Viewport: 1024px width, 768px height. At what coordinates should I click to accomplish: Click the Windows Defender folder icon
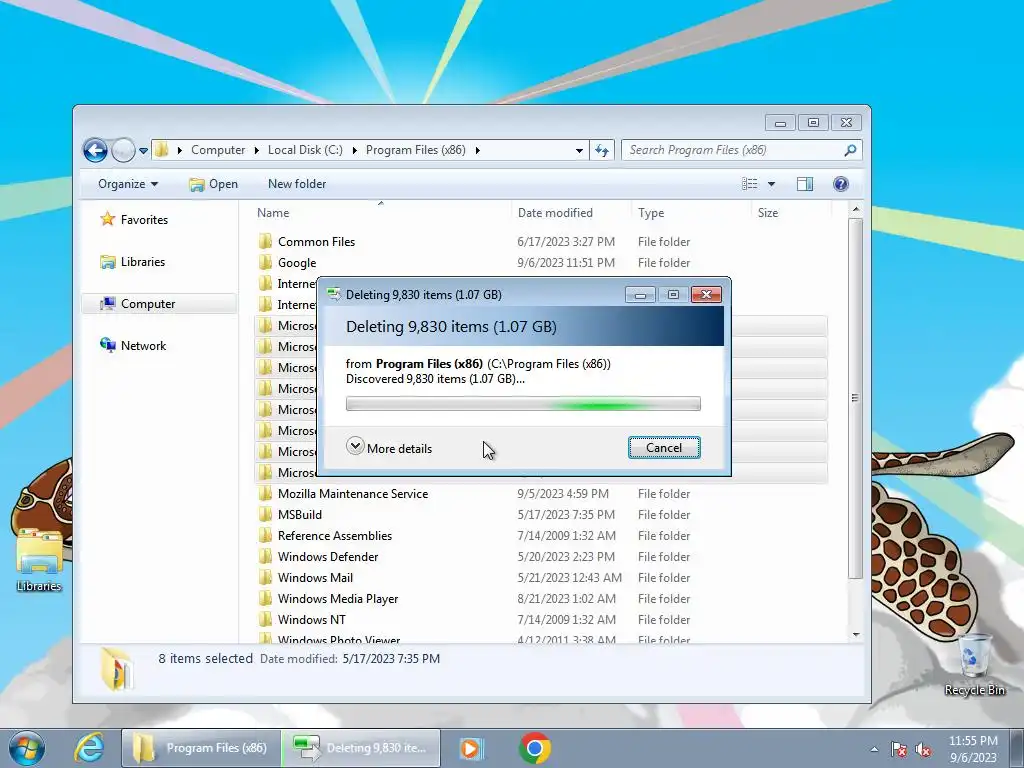point(265,556)
